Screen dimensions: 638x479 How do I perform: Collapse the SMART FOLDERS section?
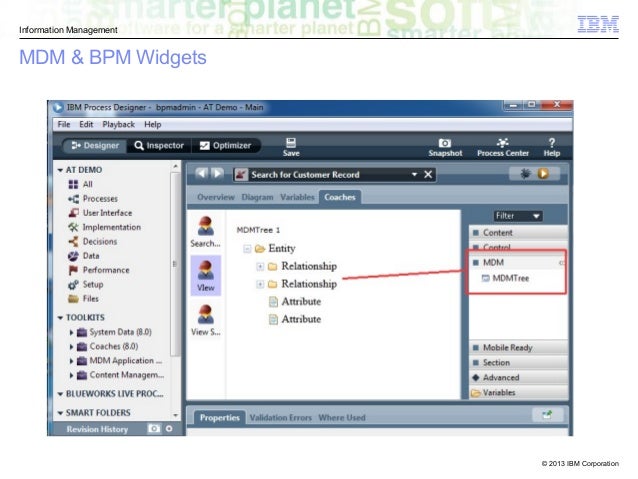point(60,413)
